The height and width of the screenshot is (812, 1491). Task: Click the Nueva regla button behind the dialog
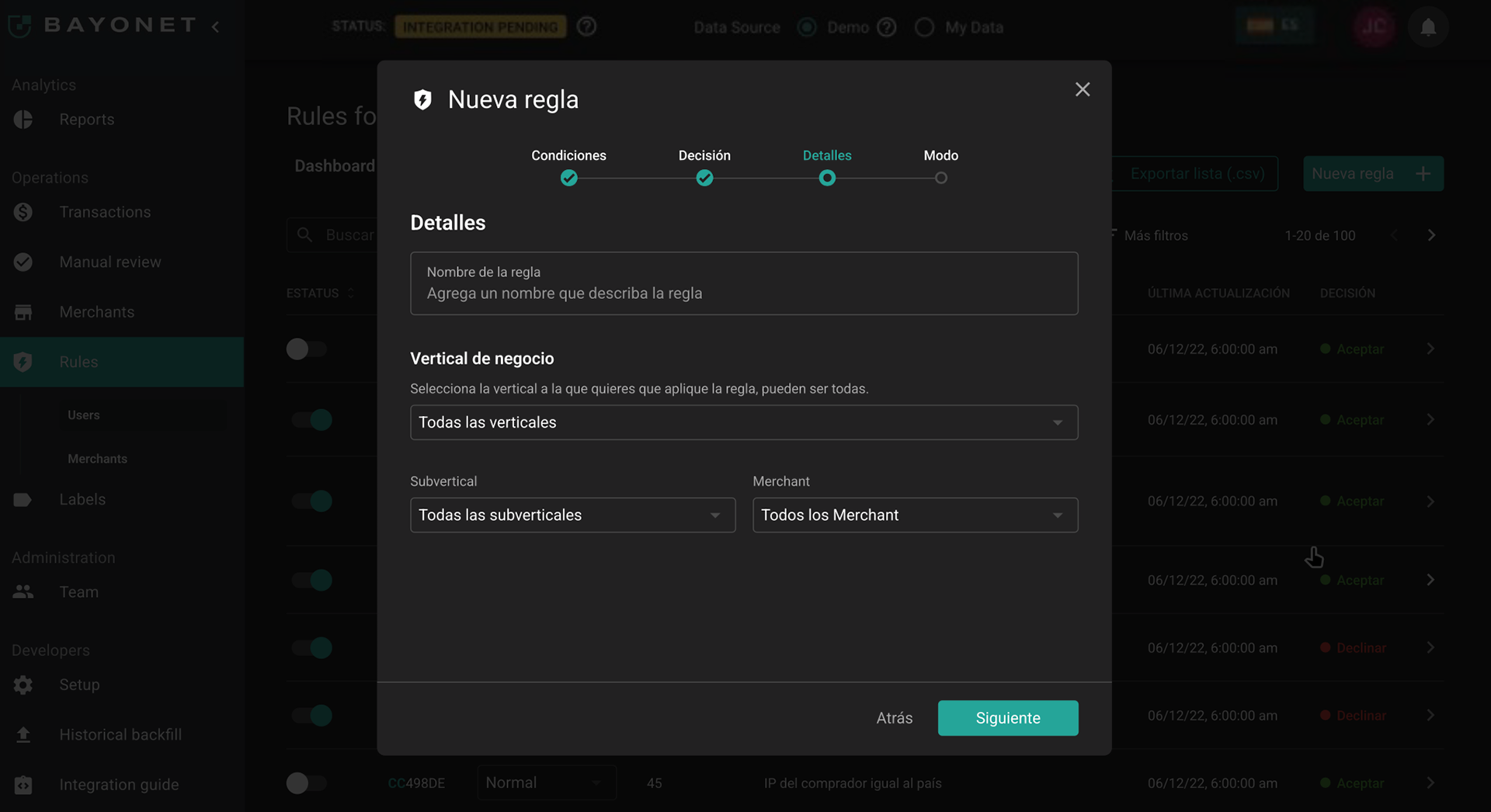coord(1373,174)
